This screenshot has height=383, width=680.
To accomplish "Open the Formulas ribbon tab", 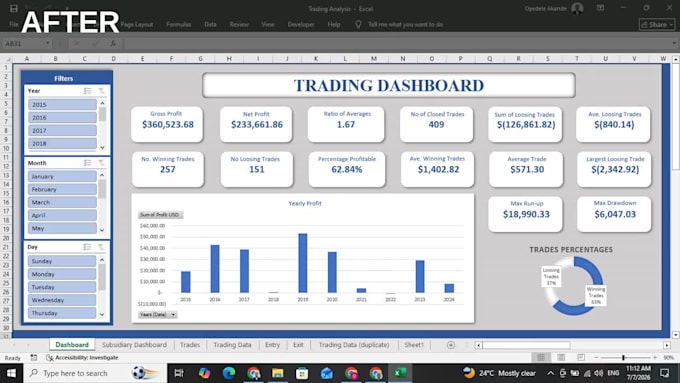I will 179,25.
